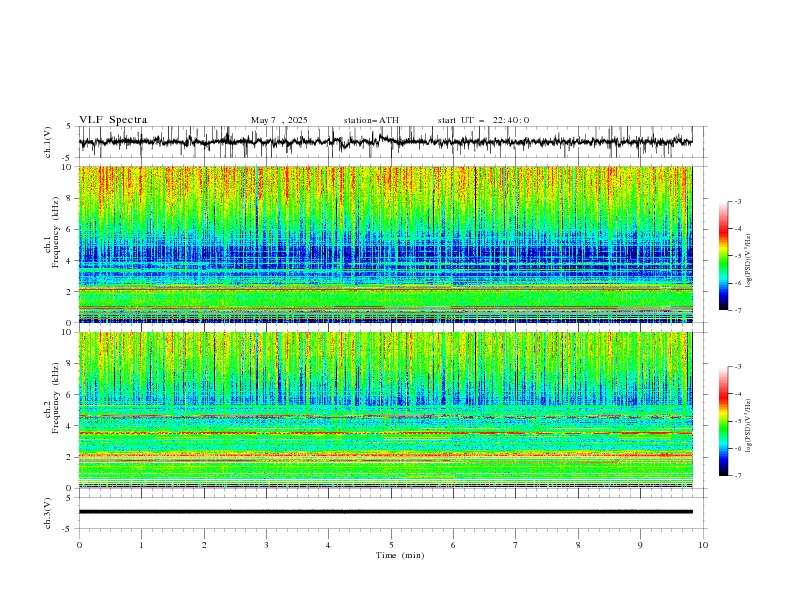Click time axis tick label '7'
This screenshot has height=612, width=792.
coord(516,545)
